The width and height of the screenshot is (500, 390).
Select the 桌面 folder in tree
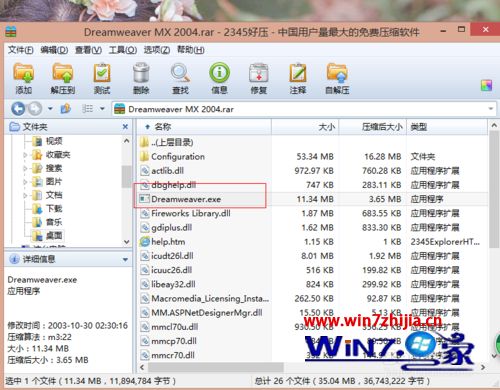54,236
